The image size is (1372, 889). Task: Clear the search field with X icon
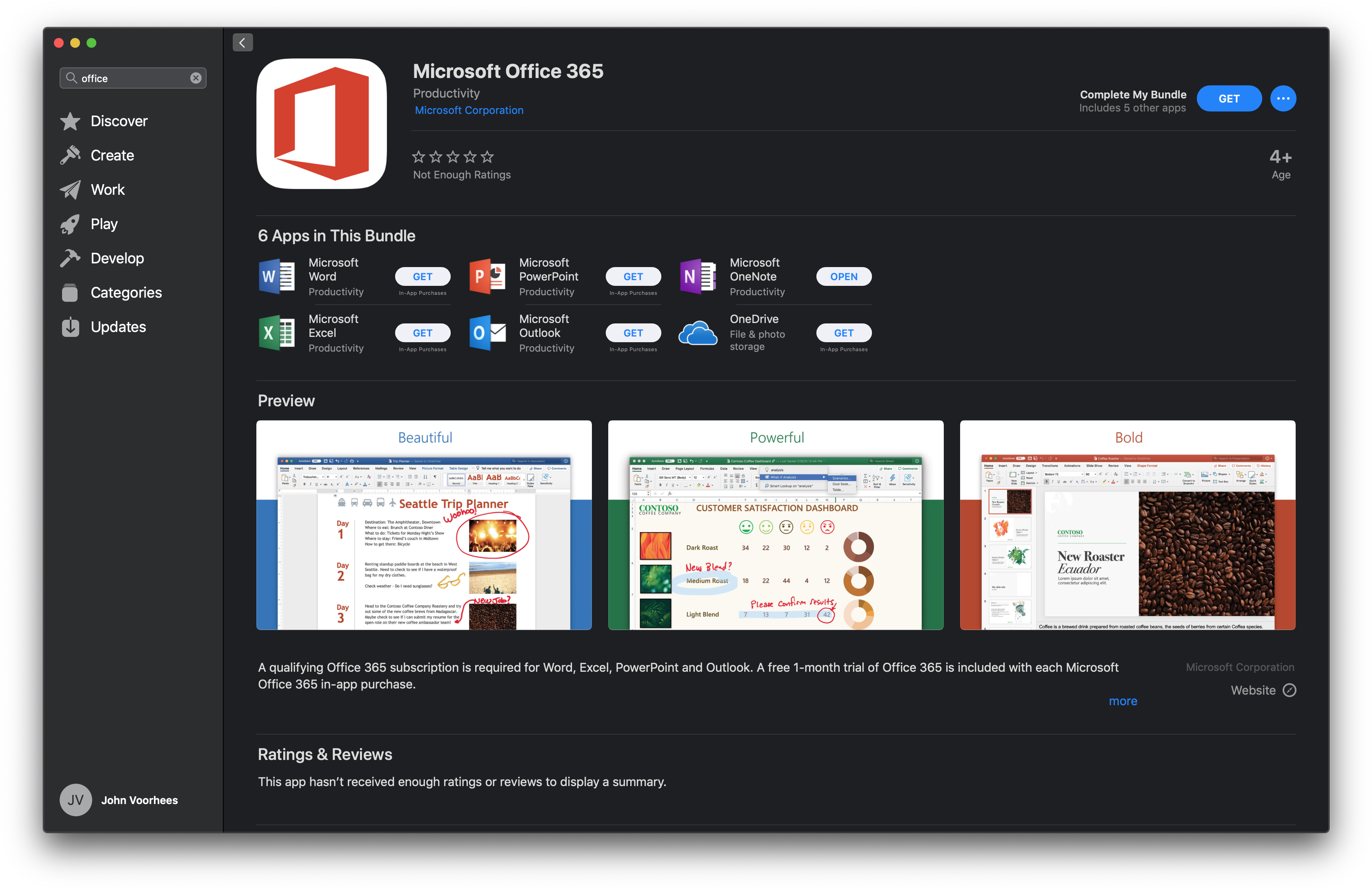coord(196,78)
